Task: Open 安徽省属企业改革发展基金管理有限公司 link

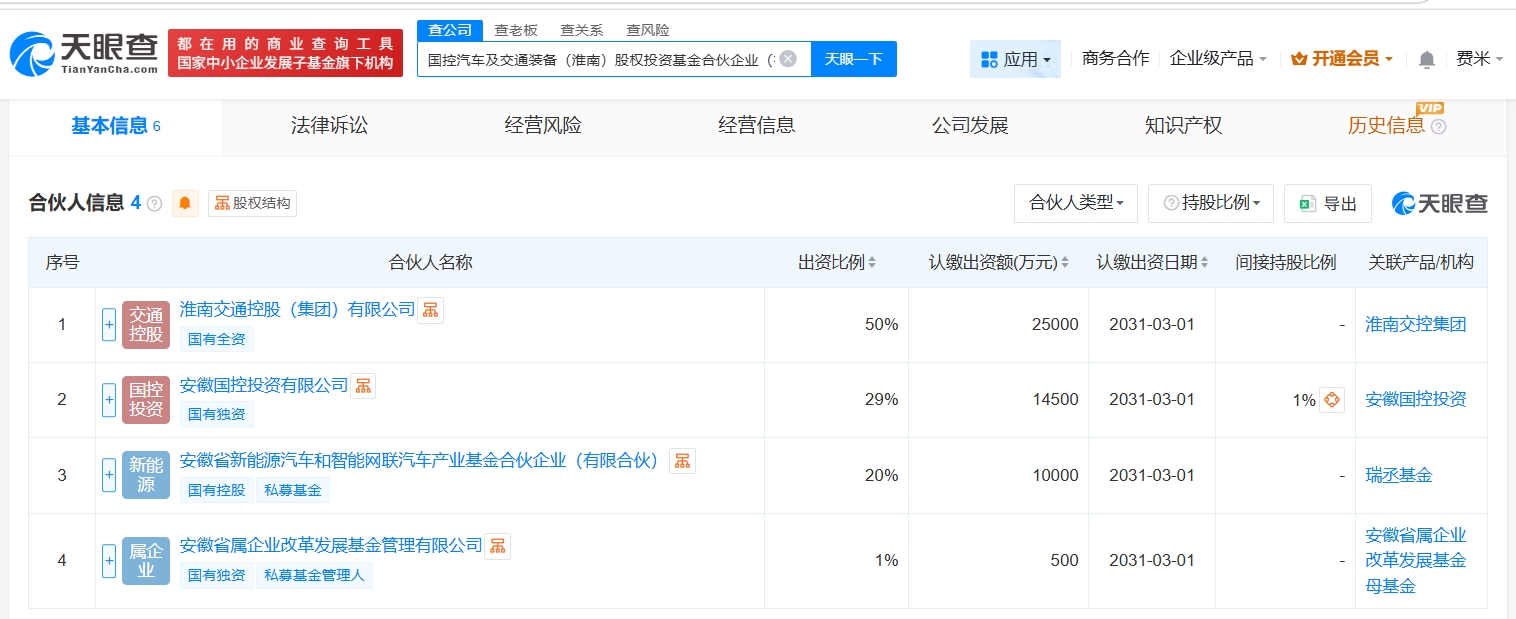Action: (331, 546)
